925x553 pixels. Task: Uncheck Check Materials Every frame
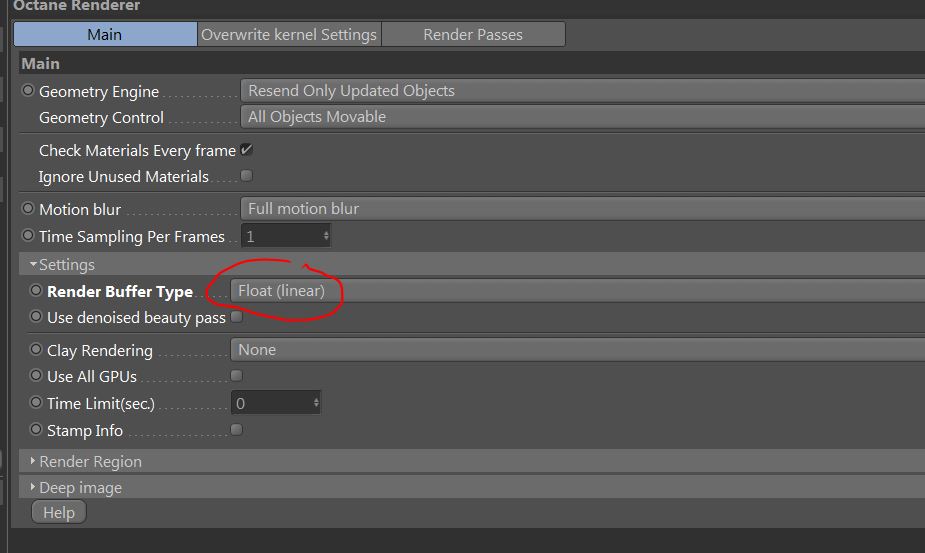tap(247, 150)
